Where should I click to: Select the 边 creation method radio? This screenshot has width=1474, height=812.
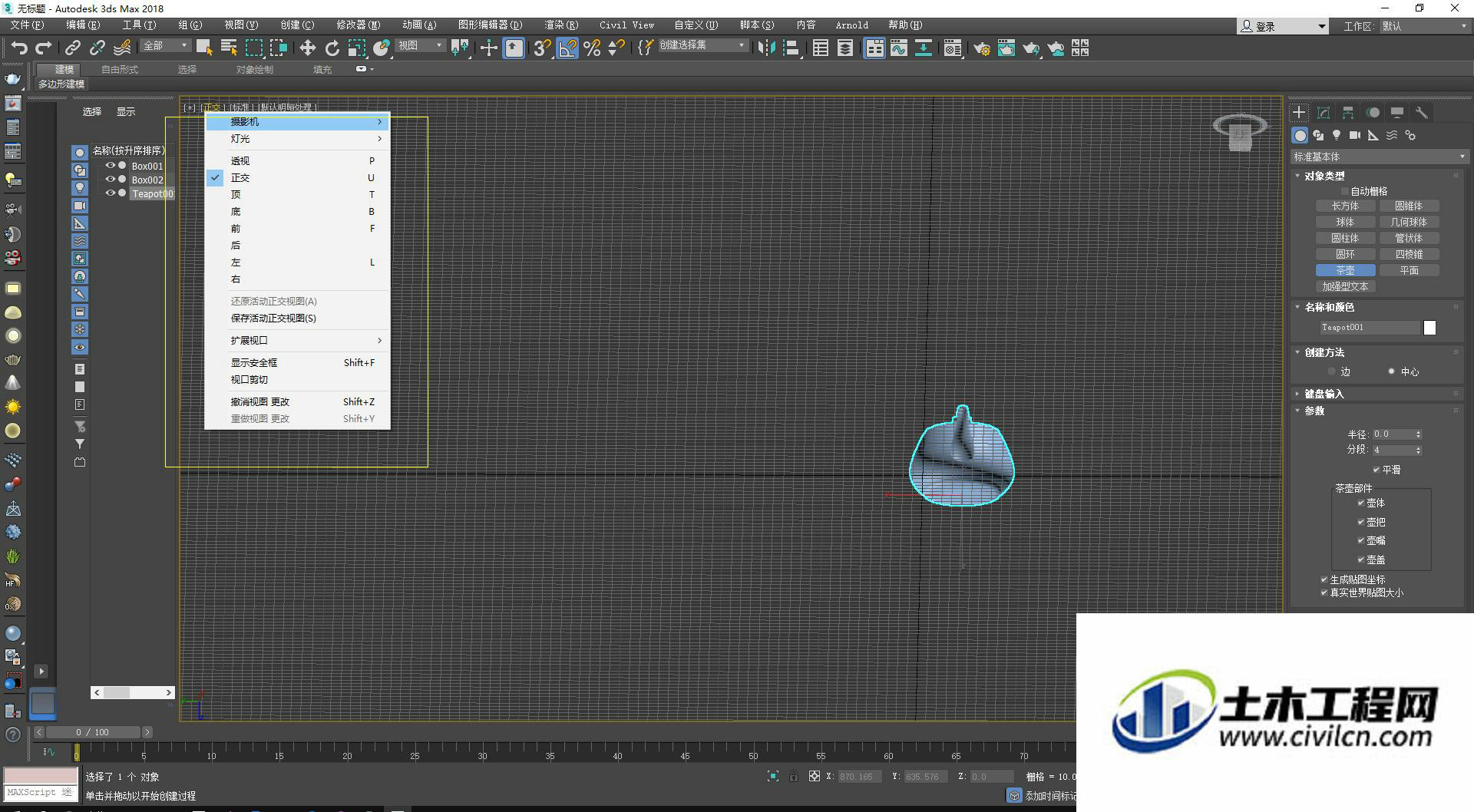pos(1332,371)
